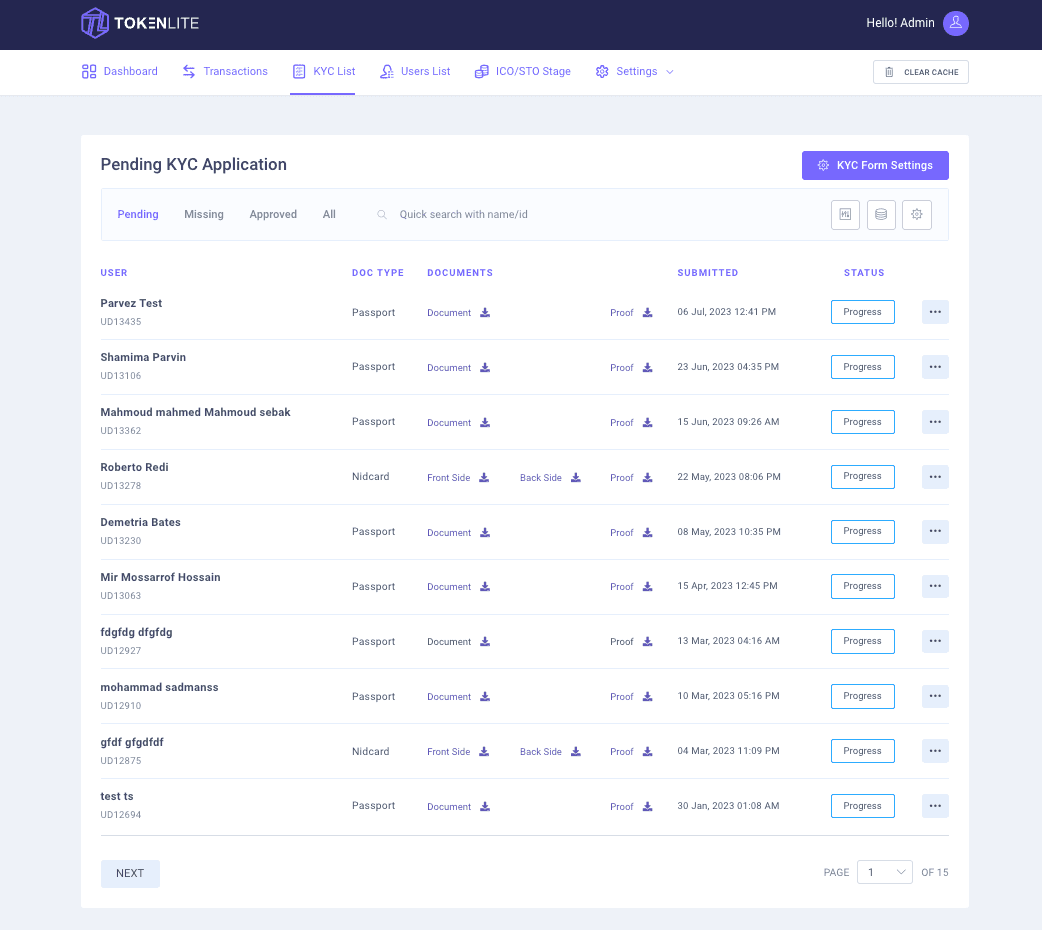Viewport: 1042px width, 930px height.
Task: Expand the Settings navigation dropdown
Action: click(x=635, y=72)
